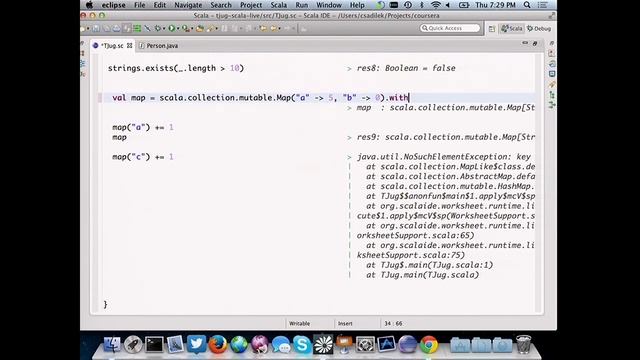Click the 'res8: Boolean = false' output

coord(406,68)
